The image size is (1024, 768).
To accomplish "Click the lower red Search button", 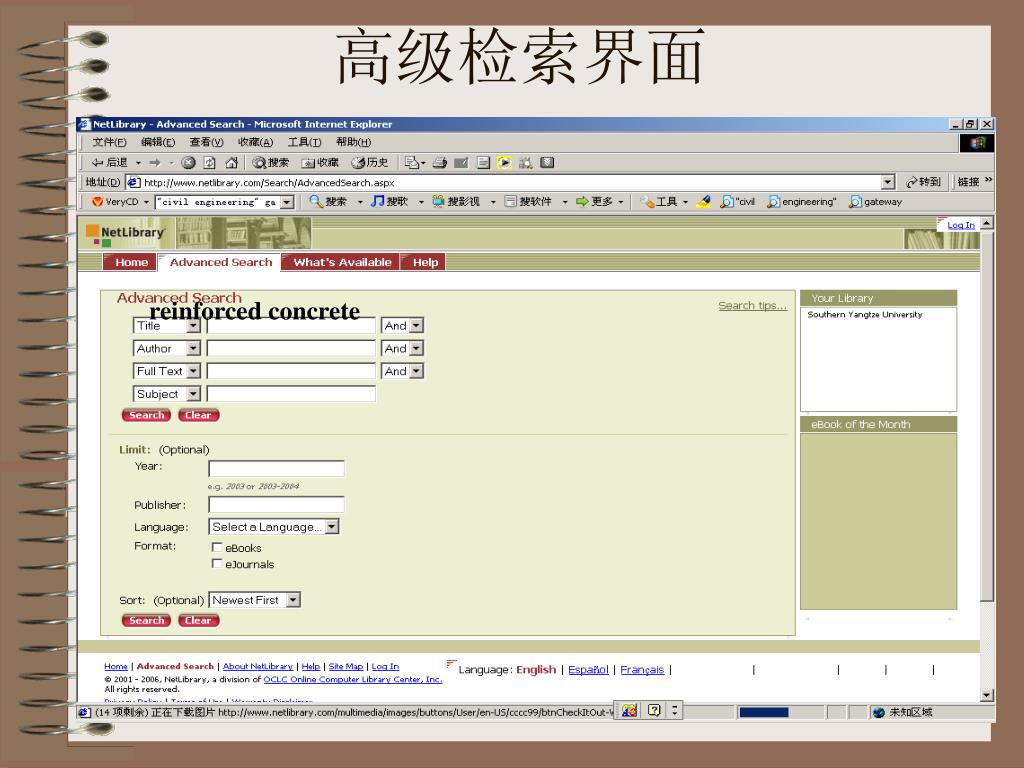I will coord(146,620).
